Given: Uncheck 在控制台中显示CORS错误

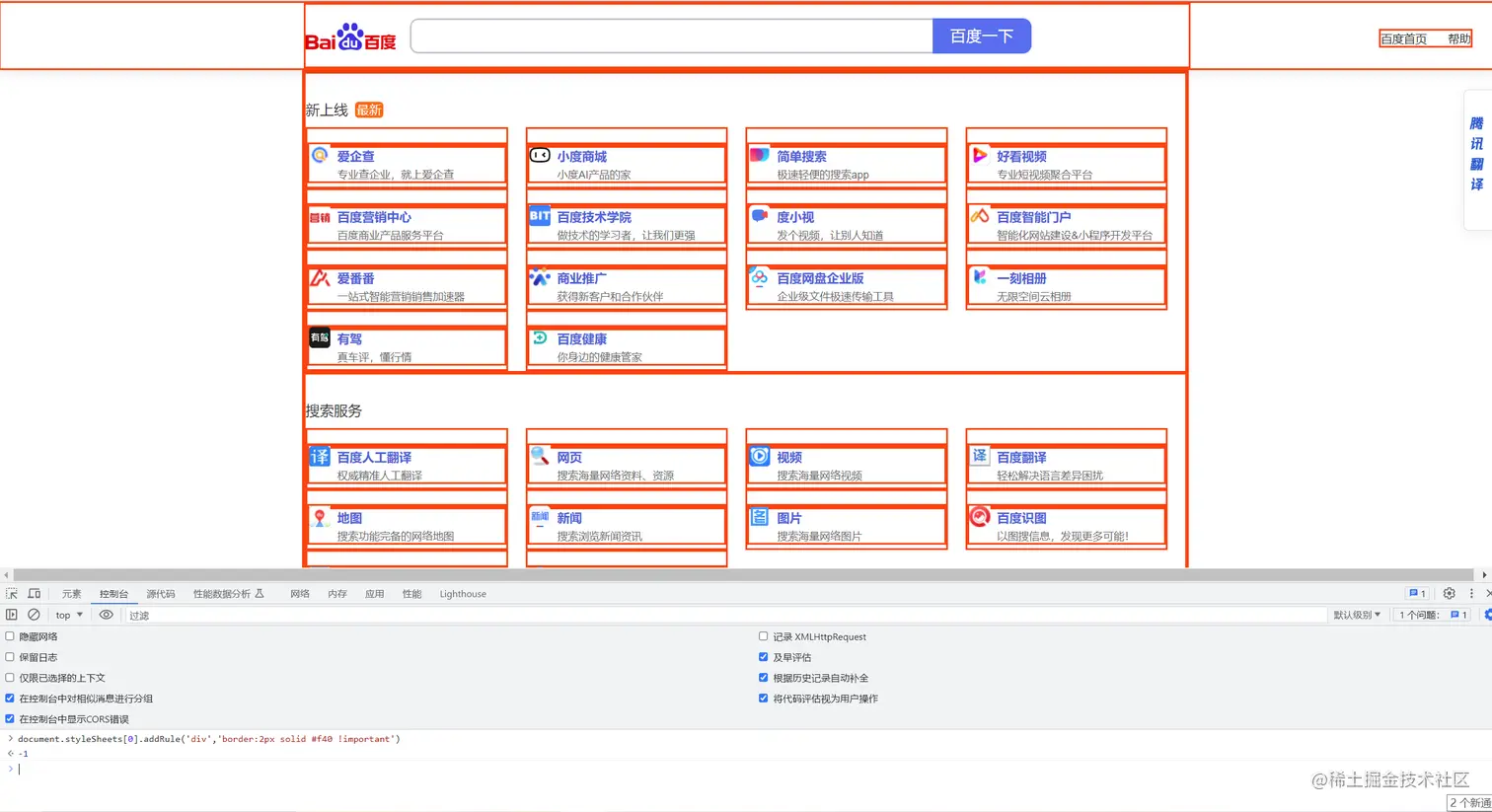Looking at the screenshot, I should pos(10,719).
